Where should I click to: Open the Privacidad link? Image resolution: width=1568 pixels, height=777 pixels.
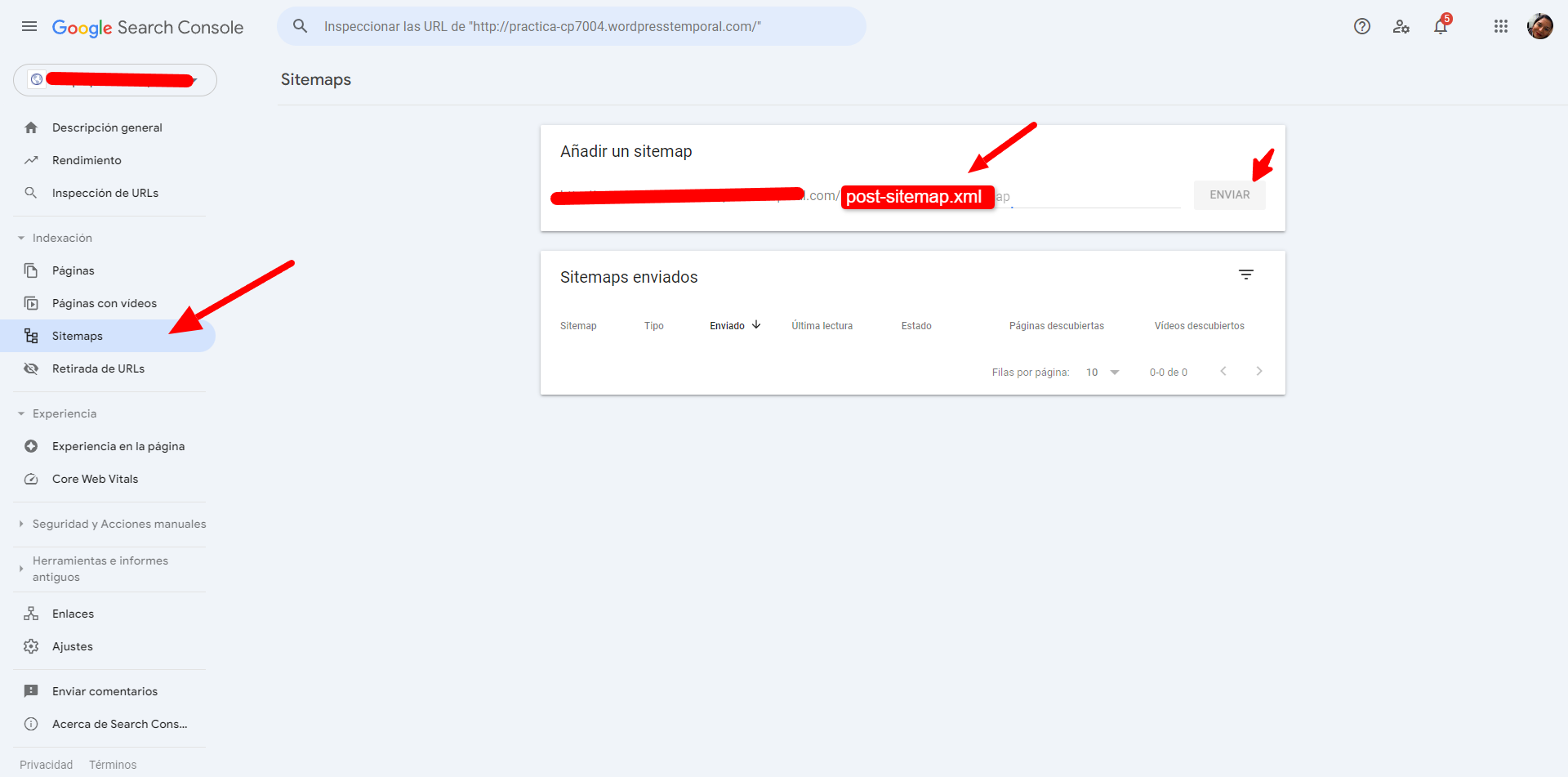(46, 765)
